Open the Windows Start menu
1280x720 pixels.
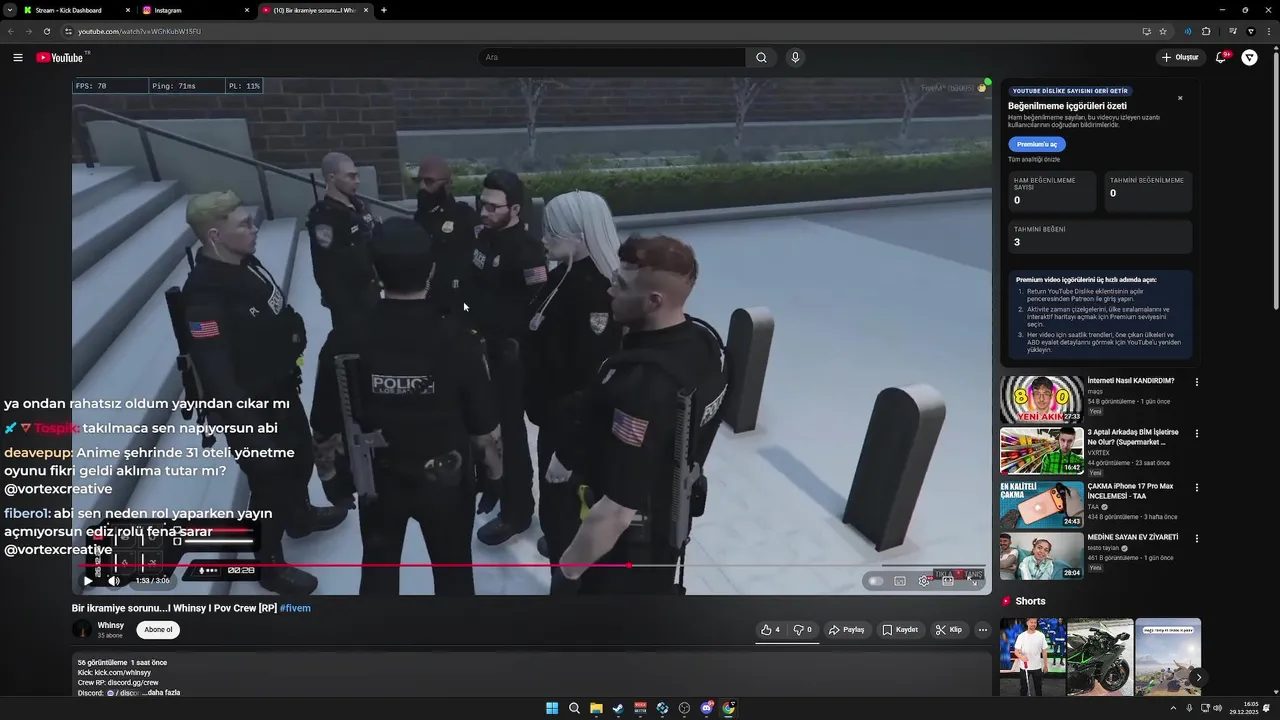552,708
